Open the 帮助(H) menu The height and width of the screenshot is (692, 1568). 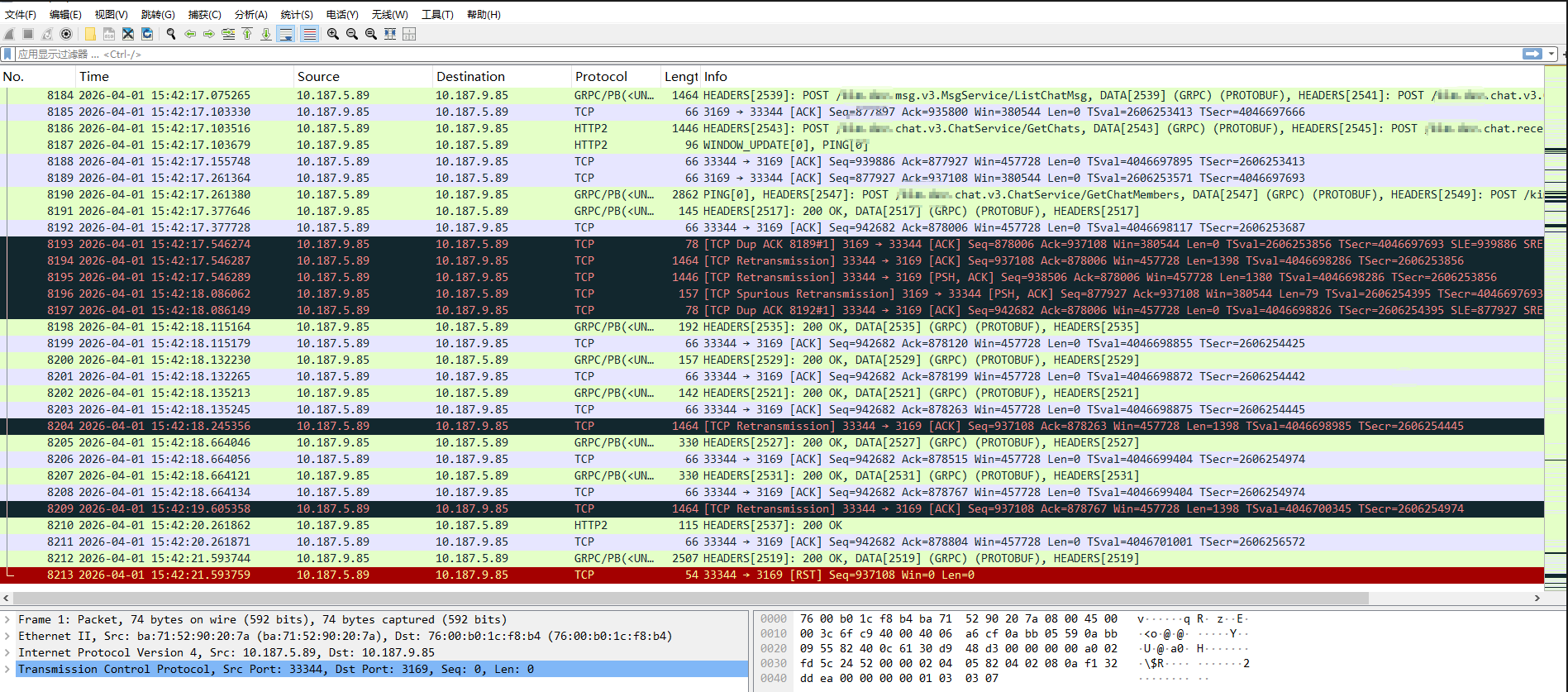[484, 14]
